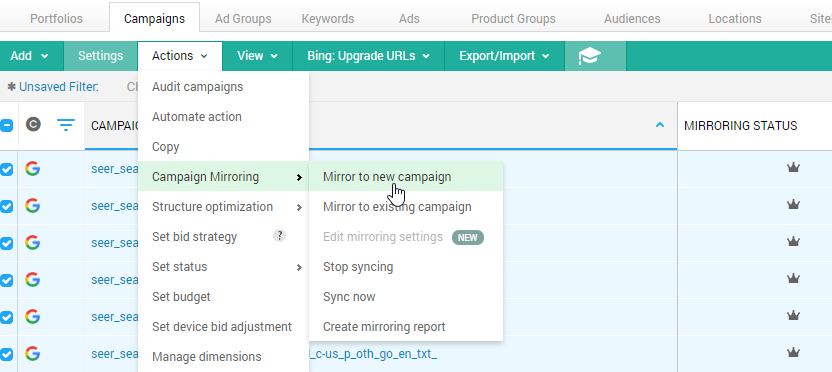Uncheck the first campaign row checkbox
This screenshot has width=832, height=372.
(x=6, y=169)
